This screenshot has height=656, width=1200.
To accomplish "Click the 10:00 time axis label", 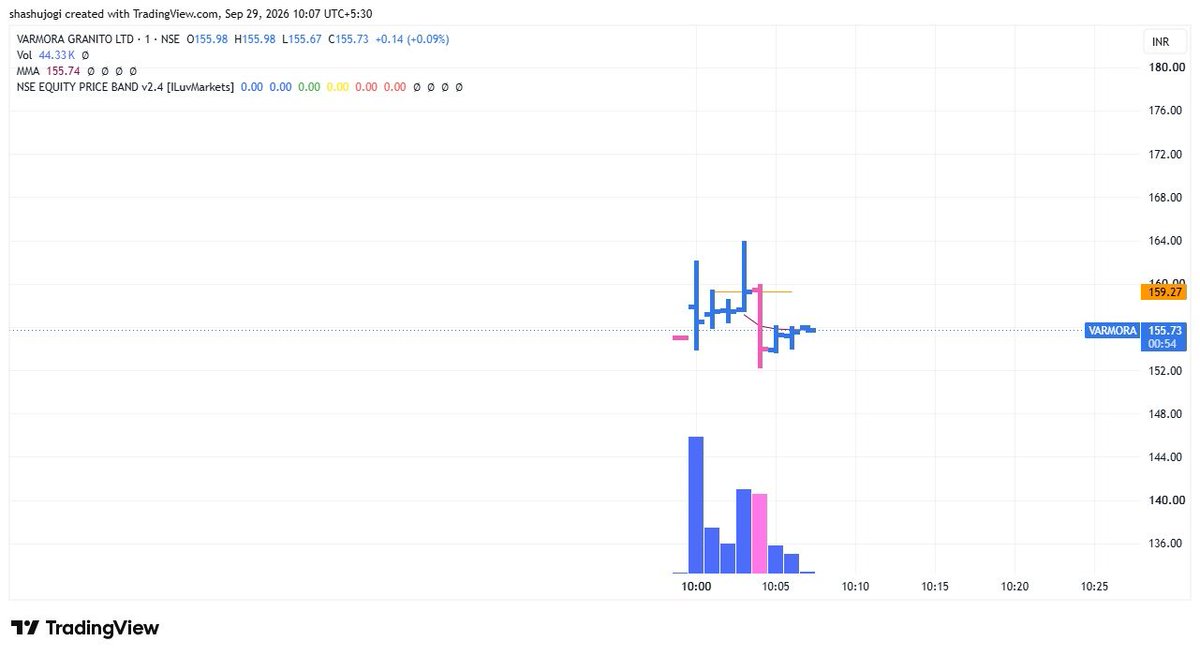I will pos(696,587).
